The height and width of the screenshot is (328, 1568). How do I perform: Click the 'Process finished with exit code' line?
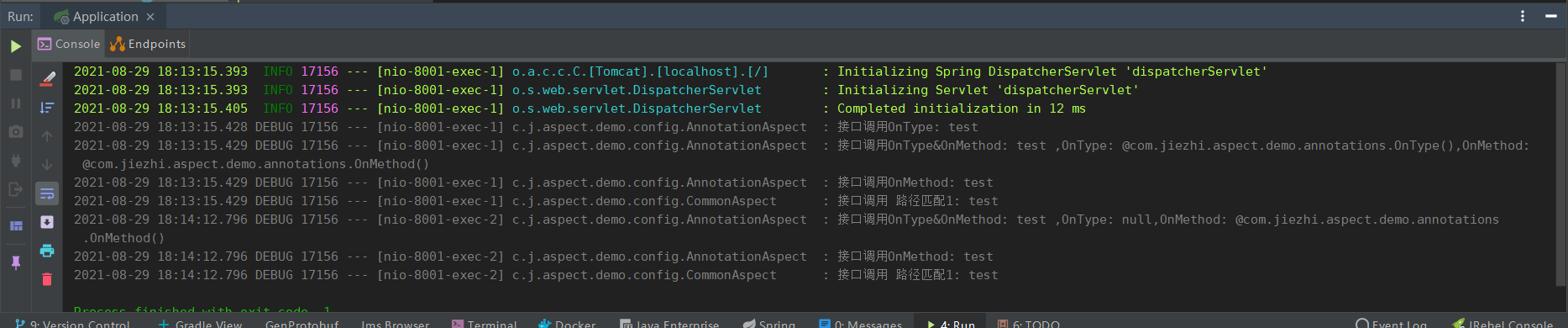(202, 310)
